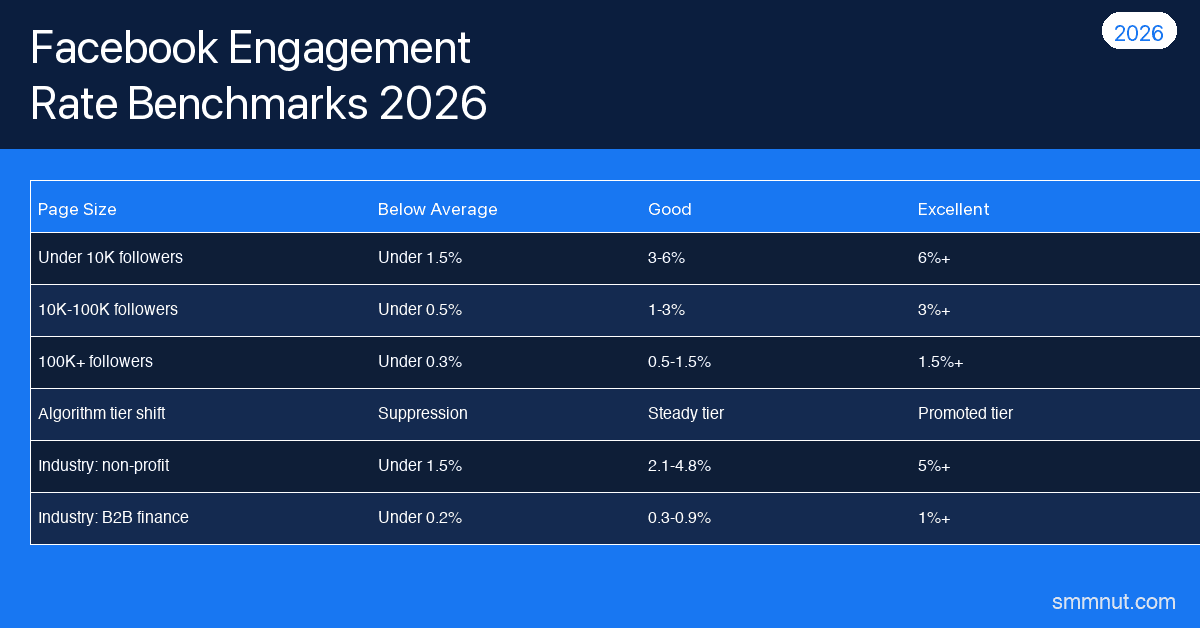
Task: Click the 2026 badge in the header
Action: click(x=1138, y=33)
